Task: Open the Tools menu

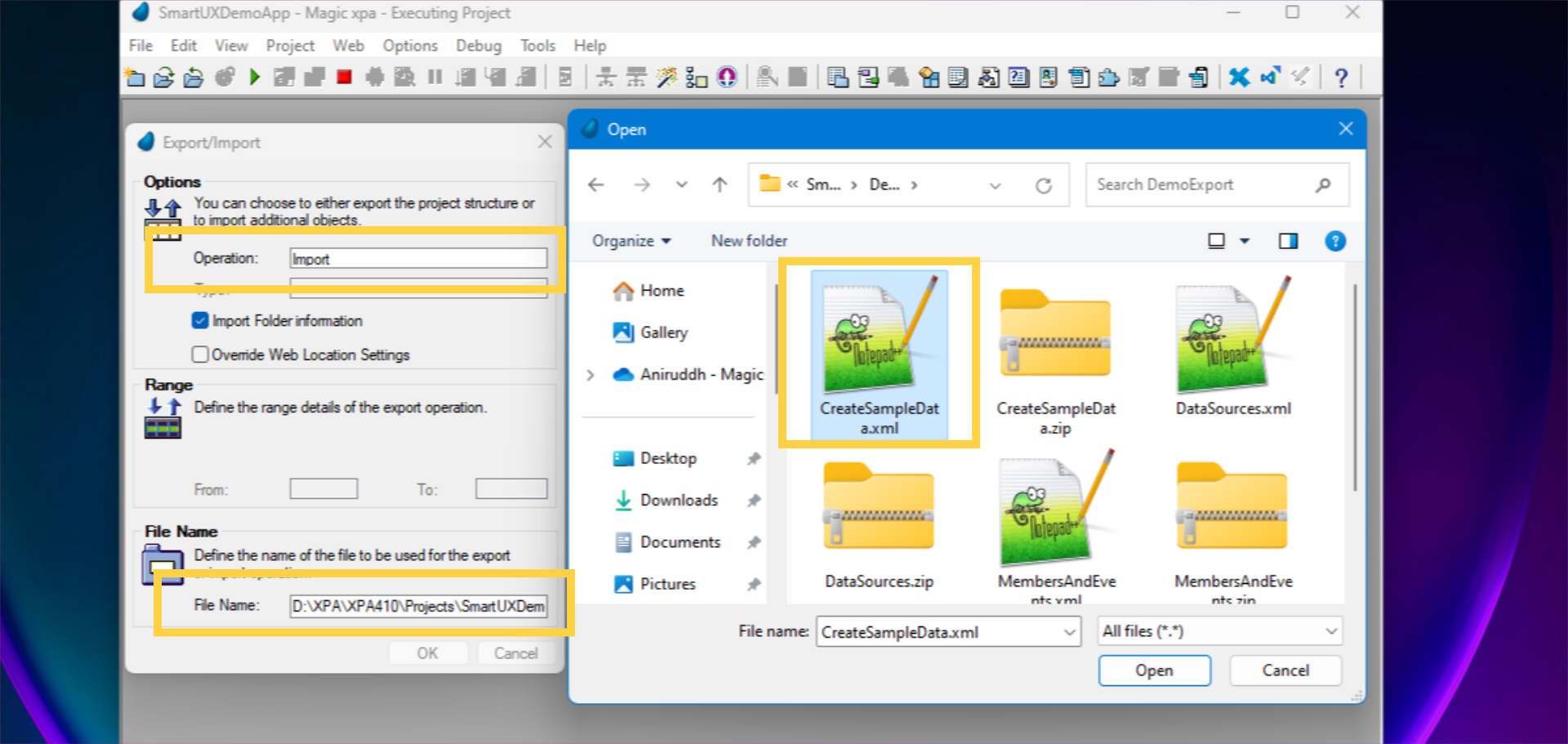Action: coord(537,46)
